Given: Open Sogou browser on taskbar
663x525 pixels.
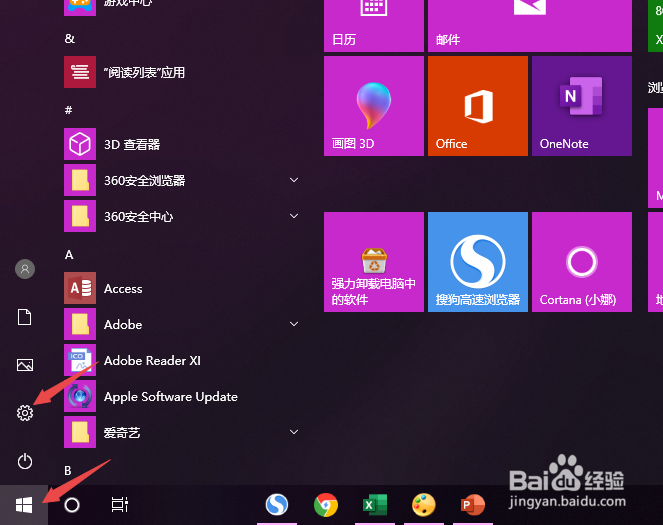Looking at the screenshot, I should click(x=277, y=505).
